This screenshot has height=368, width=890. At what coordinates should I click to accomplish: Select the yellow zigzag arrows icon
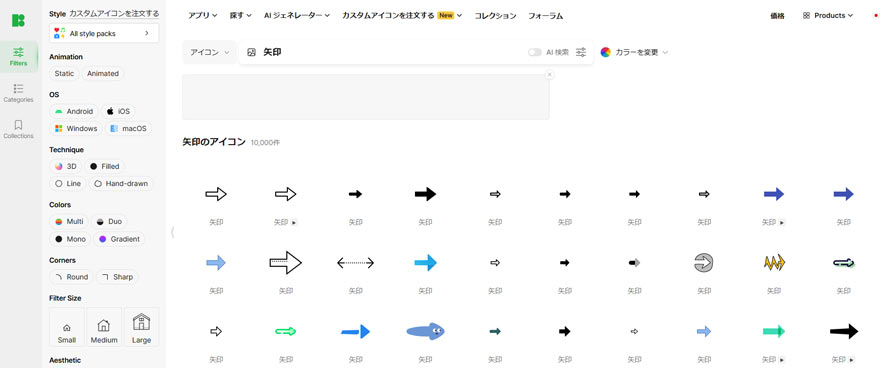(774, 262)
